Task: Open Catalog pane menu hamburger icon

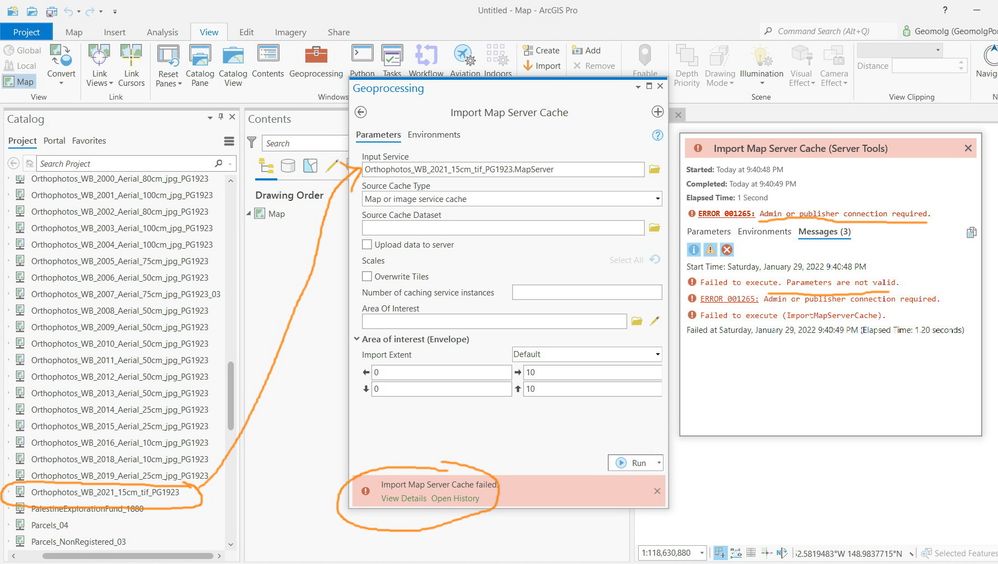Action: pos(229,141)
